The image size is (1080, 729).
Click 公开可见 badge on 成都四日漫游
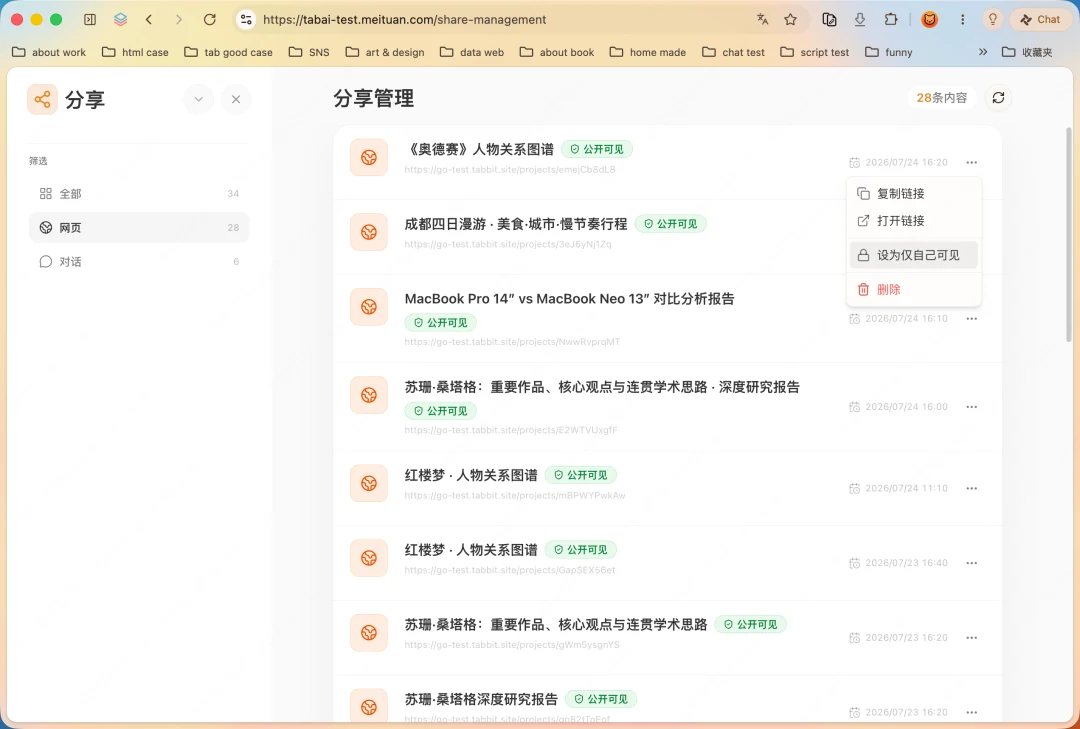[x=670, y=224]
